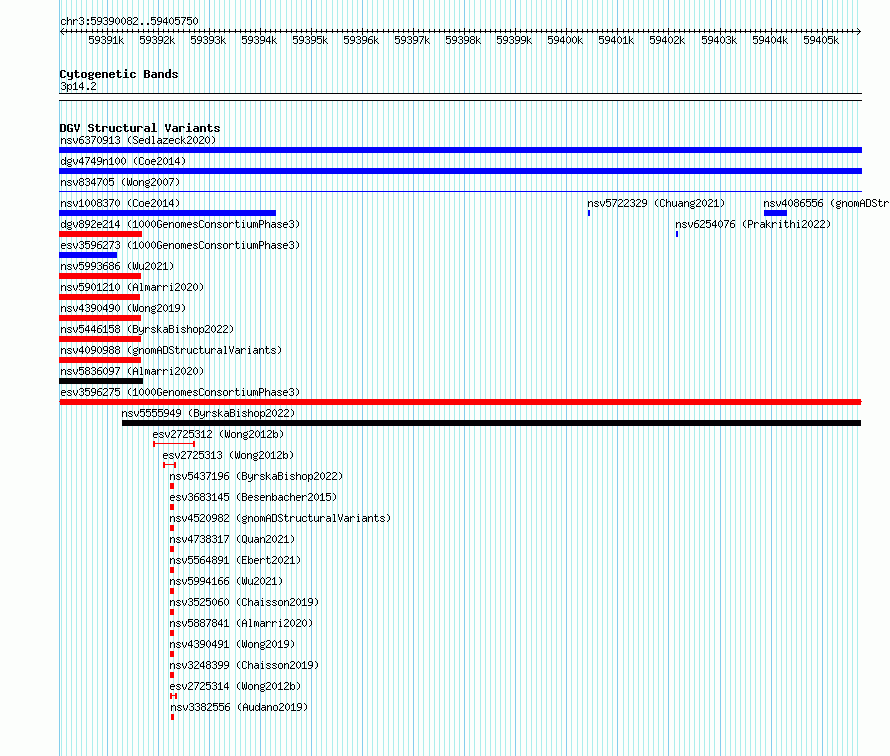The image size is (890, 756).
Task: Click the 59396k ruler position
Action: click(361, 40)
